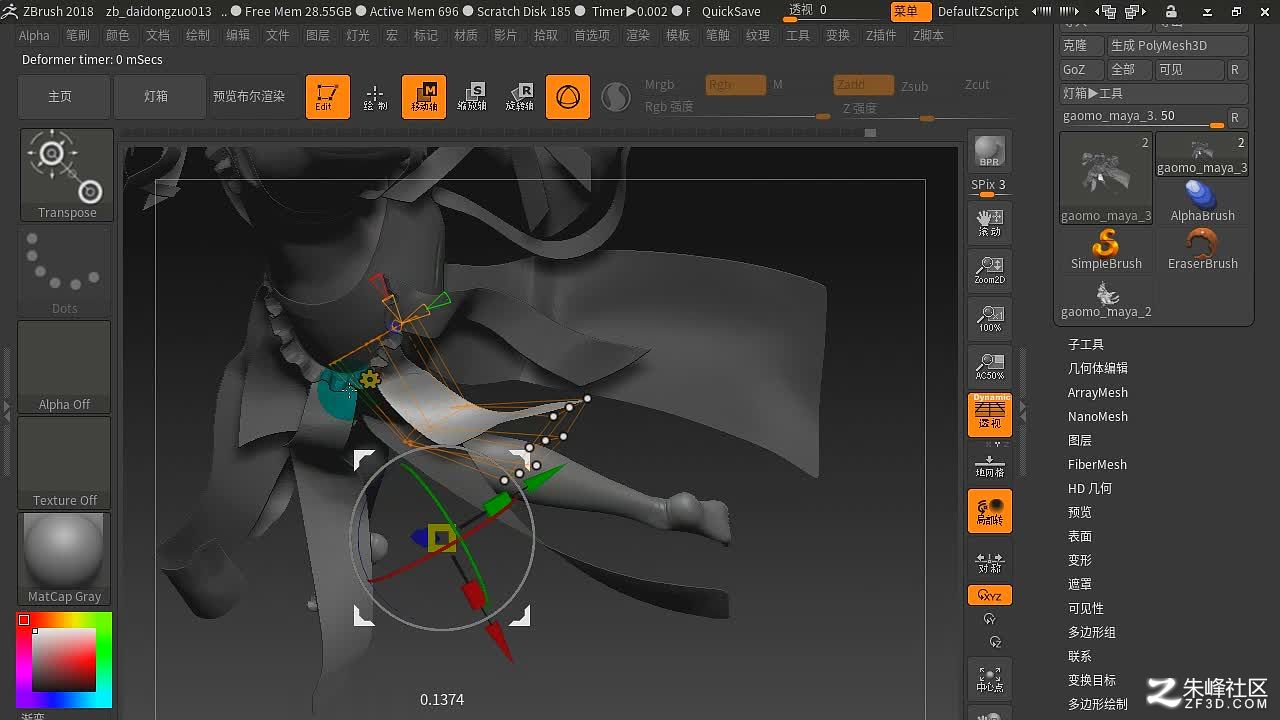This screenshot has height=720, width=1280.
Task: Toggle the Gizmo 3D icon
Action: [568, 97]
